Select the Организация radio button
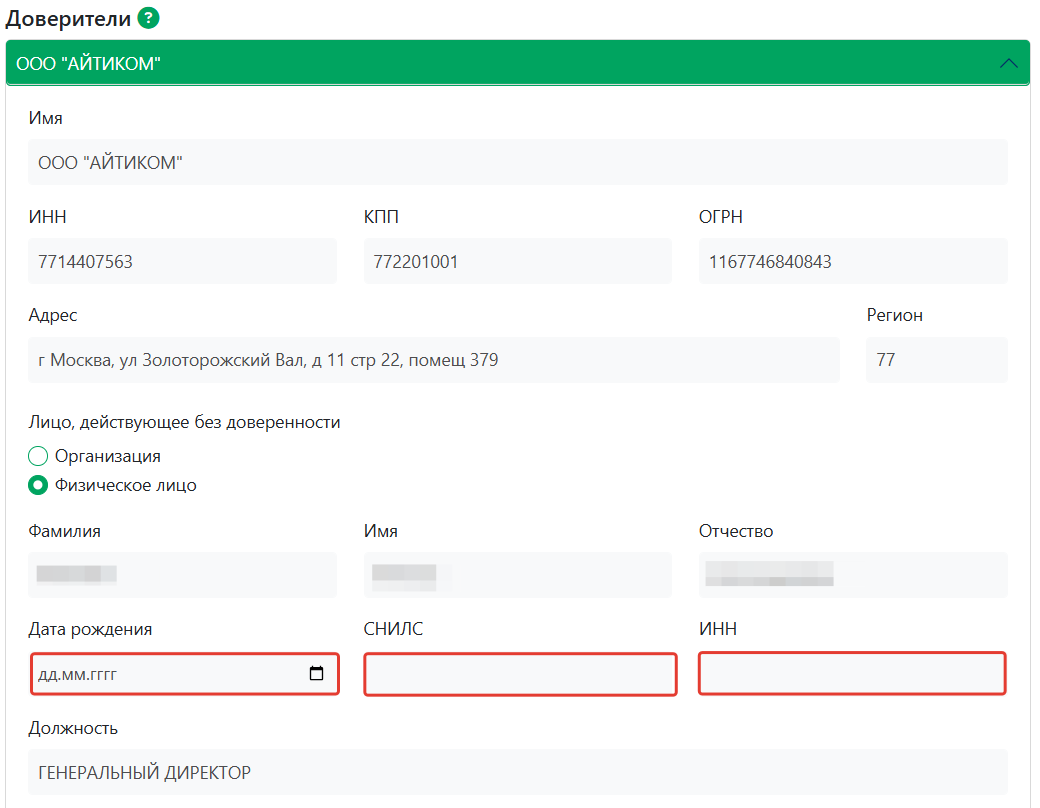Image resolution: width=1040 pixels, height=808 pixels. click(38, 456)
